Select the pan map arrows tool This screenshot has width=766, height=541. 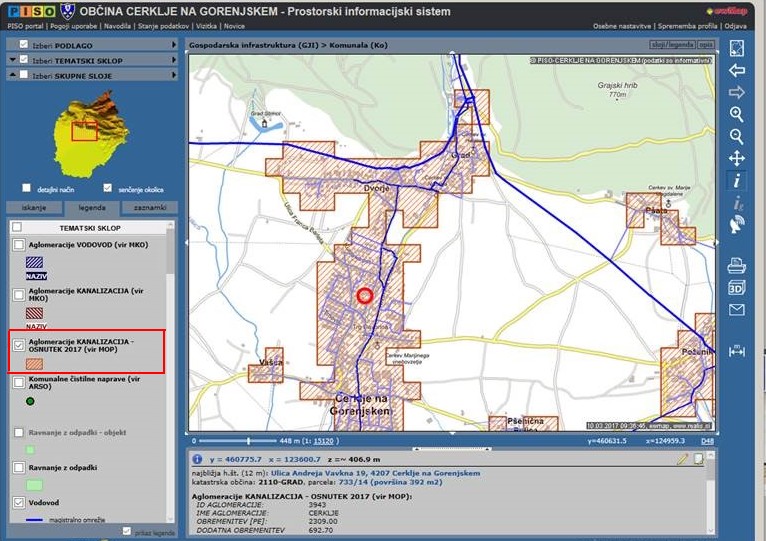pyautogui.click(x=737, y=158)
